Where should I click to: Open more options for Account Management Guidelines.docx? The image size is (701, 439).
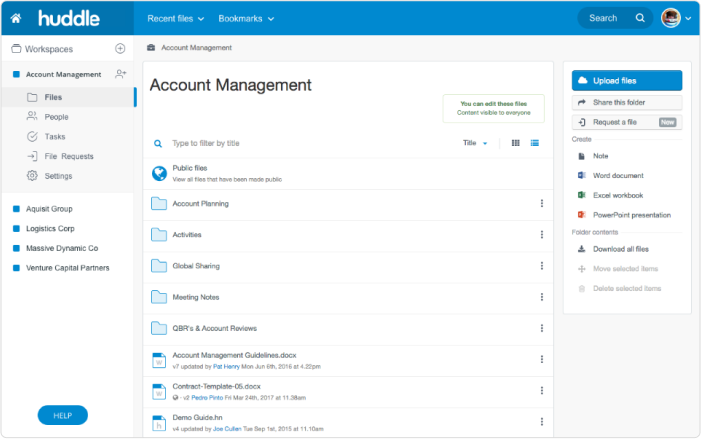coord(542,359)
